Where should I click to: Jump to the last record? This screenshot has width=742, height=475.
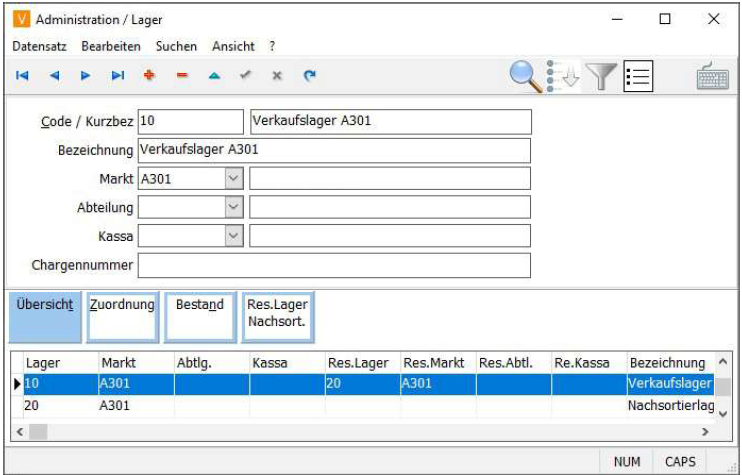pyautogui.click(x=118, y=75)
